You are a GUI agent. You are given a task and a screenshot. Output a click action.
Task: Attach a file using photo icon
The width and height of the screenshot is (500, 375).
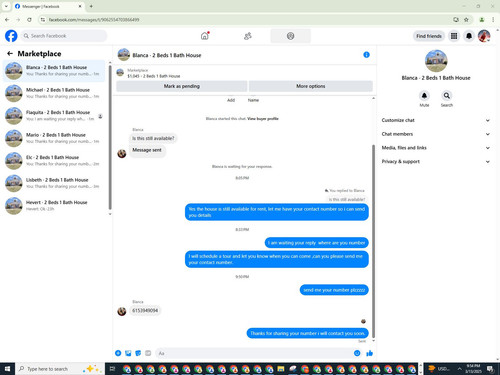(x=128, y=353)
